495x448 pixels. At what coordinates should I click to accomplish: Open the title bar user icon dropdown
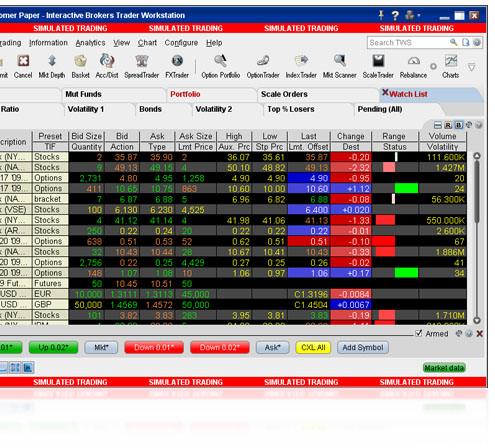click(x=412, y=15)
